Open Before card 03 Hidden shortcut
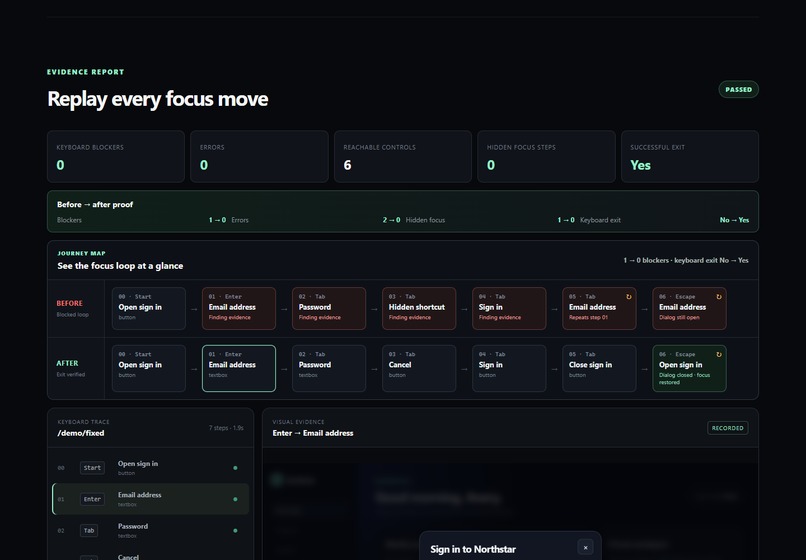806x560 pixels. (x=419, y=309)
